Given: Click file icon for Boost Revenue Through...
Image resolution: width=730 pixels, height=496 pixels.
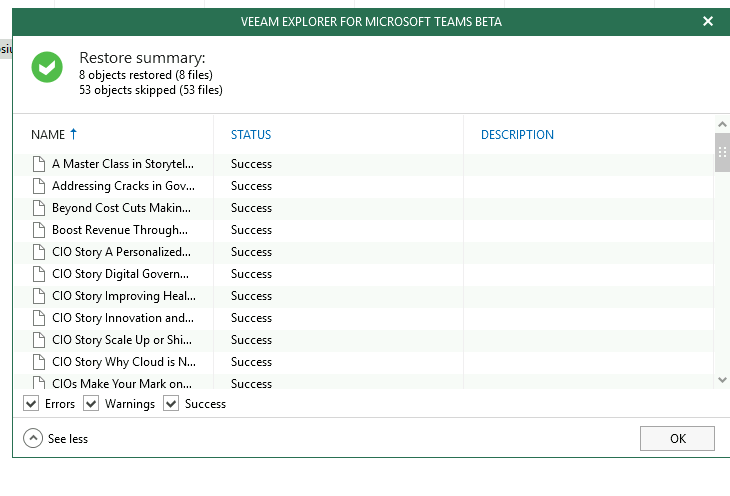Looking at the screenshot, I should click(39, 230).
